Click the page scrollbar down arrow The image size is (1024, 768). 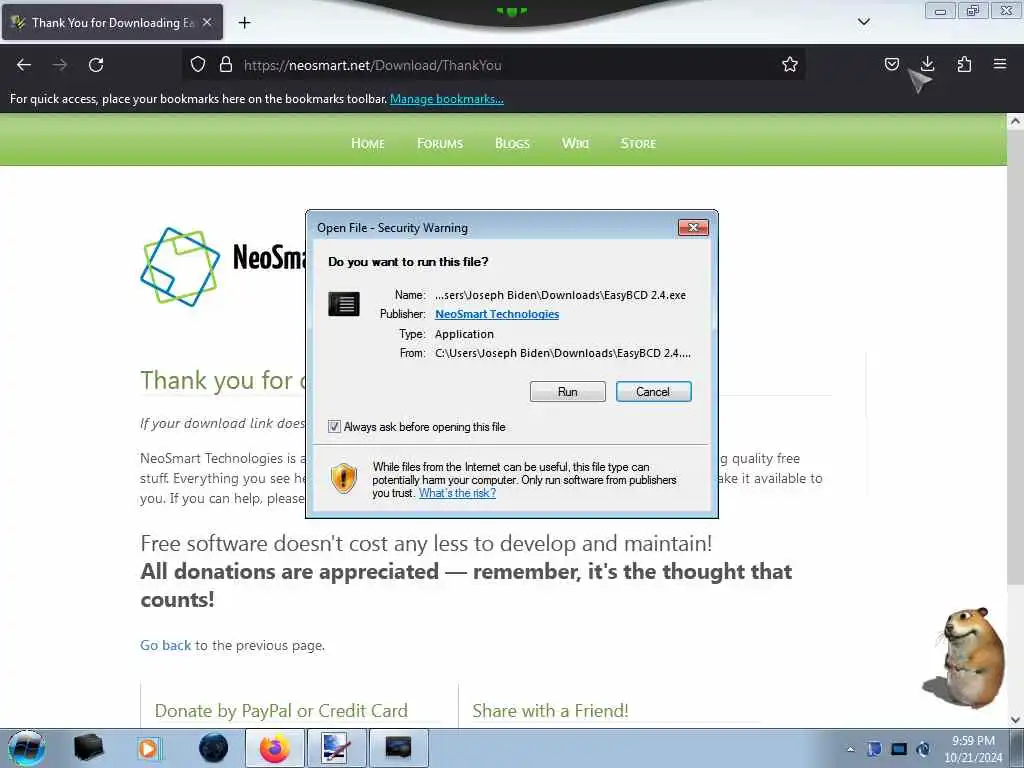pos(1015,719)
